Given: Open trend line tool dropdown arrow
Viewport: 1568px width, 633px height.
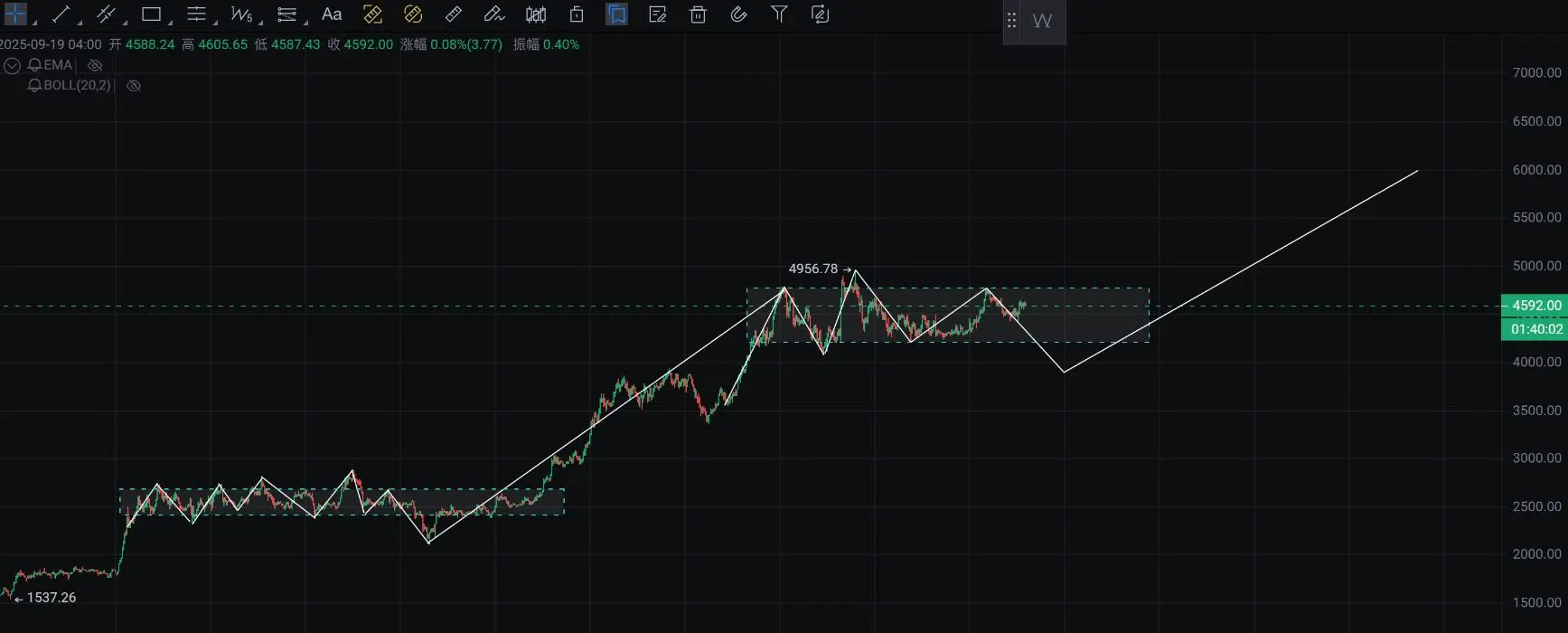Looking at the screenshot, I should tap(80, 21).
